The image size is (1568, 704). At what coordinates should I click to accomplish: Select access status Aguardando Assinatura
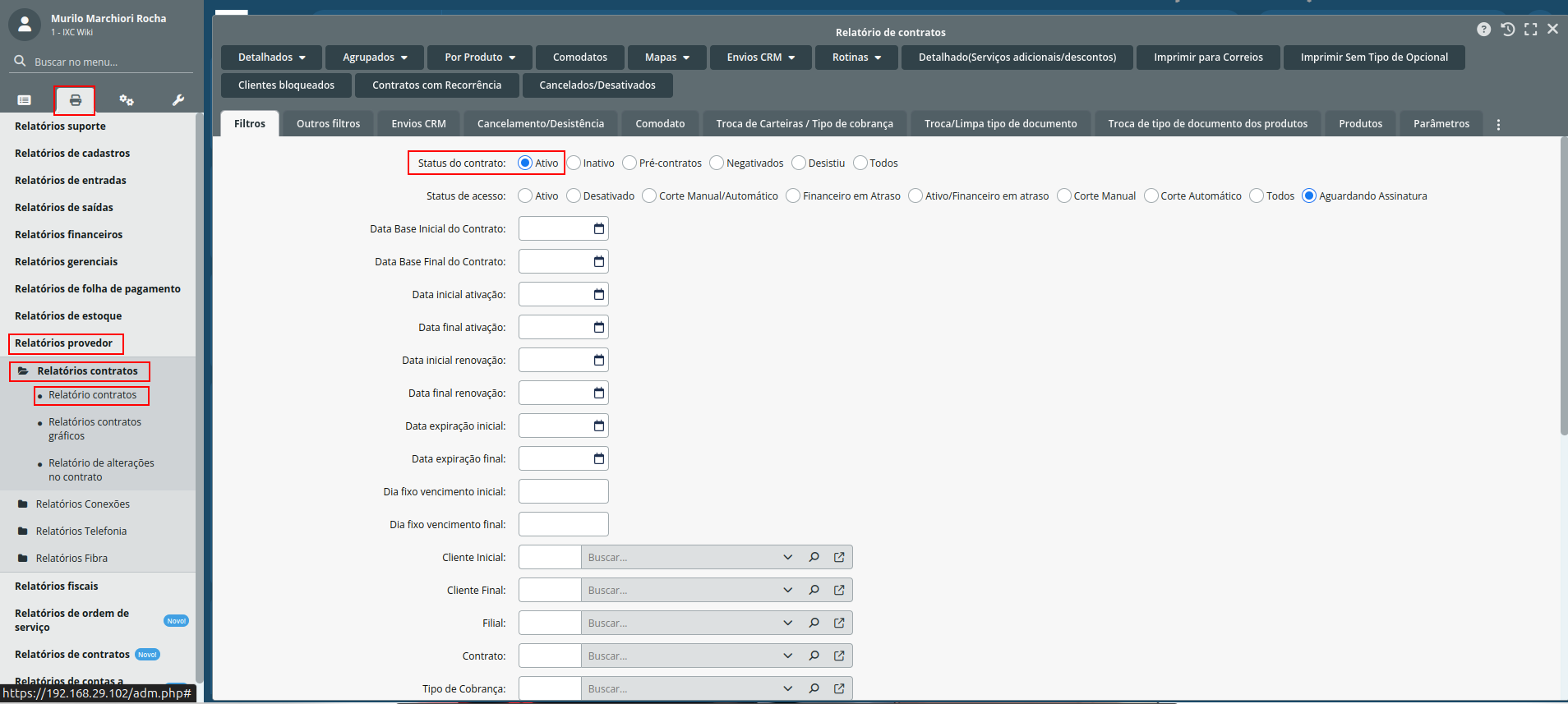click(1309, 196)
